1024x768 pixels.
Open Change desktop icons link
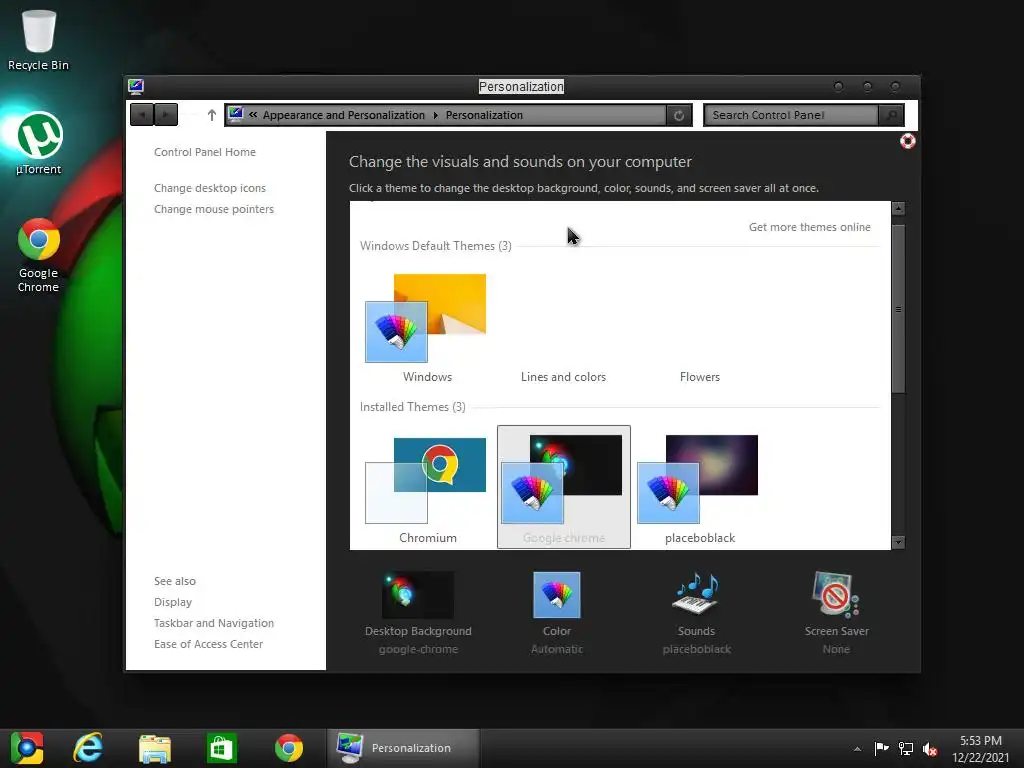[210, 188]
